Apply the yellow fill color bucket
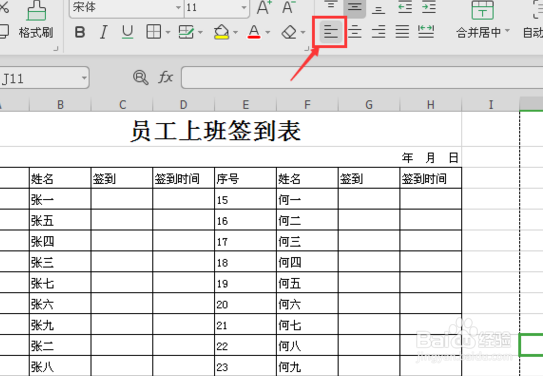 pyautogui.click(x=221, y=32)
